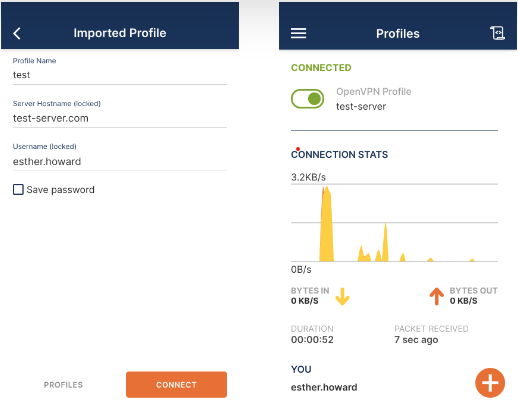Viewport: 518px width, 408px height.
Task: Click the connection duration 00:00:52
Action: pyautogui.click(x=312, y=340)
